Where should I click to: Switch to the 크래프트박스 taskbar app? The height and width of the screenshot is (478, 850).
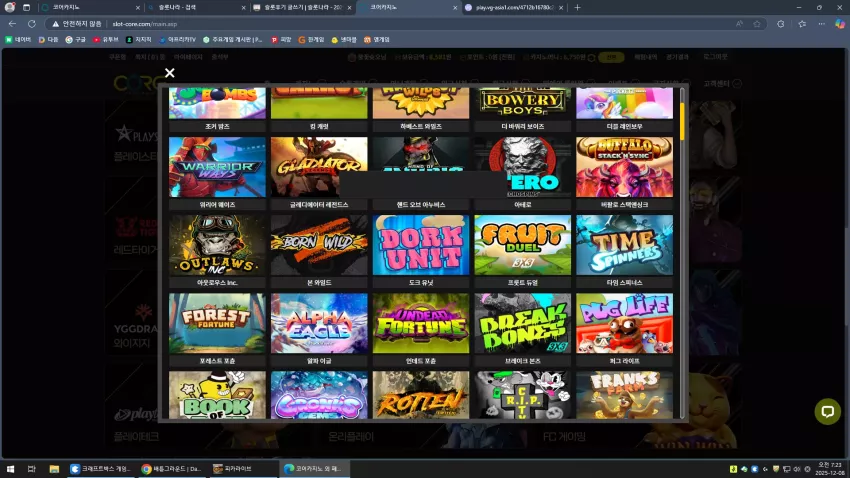102,469
